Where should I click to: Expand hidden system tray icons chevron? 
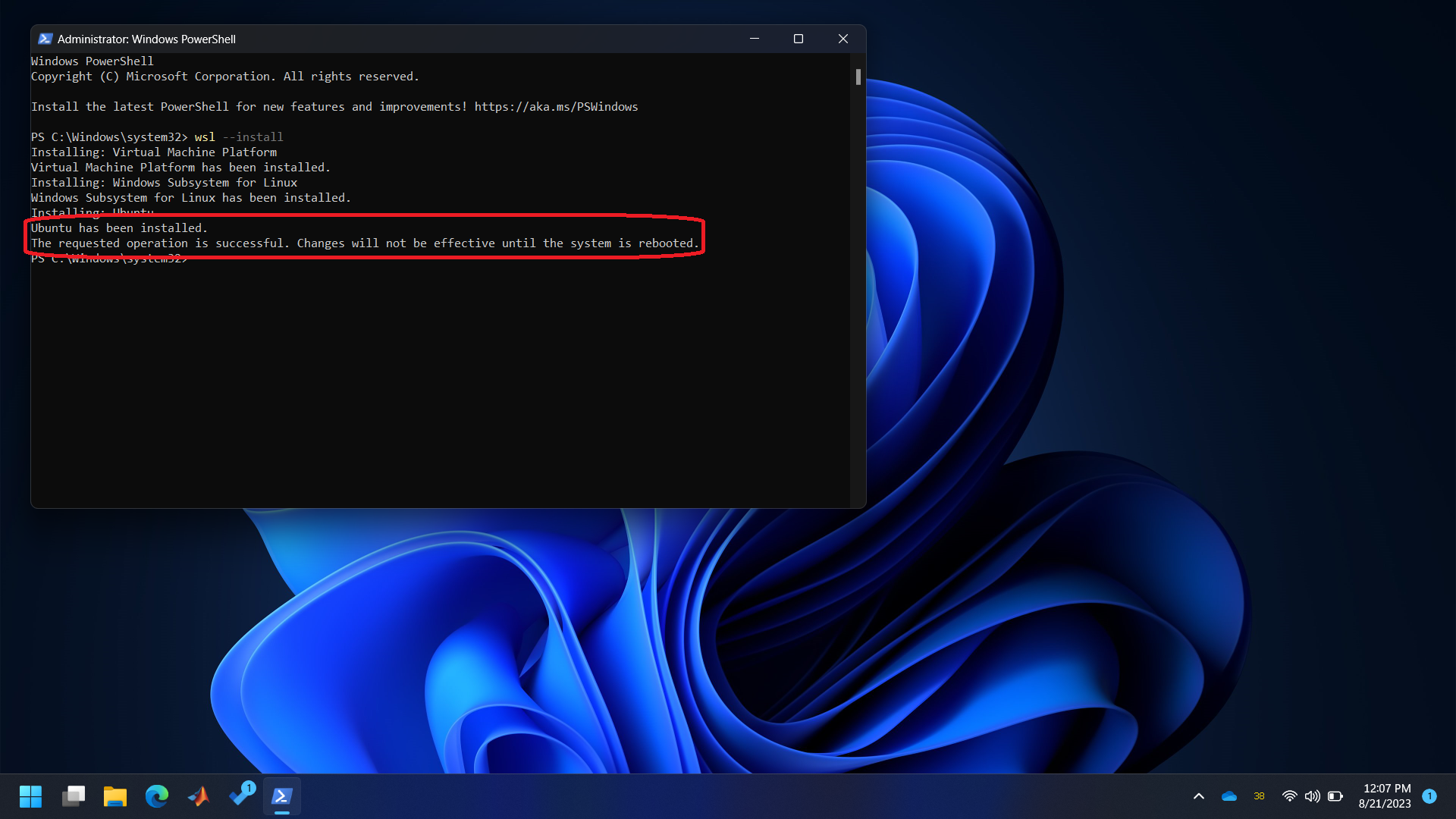(1199, 796)
